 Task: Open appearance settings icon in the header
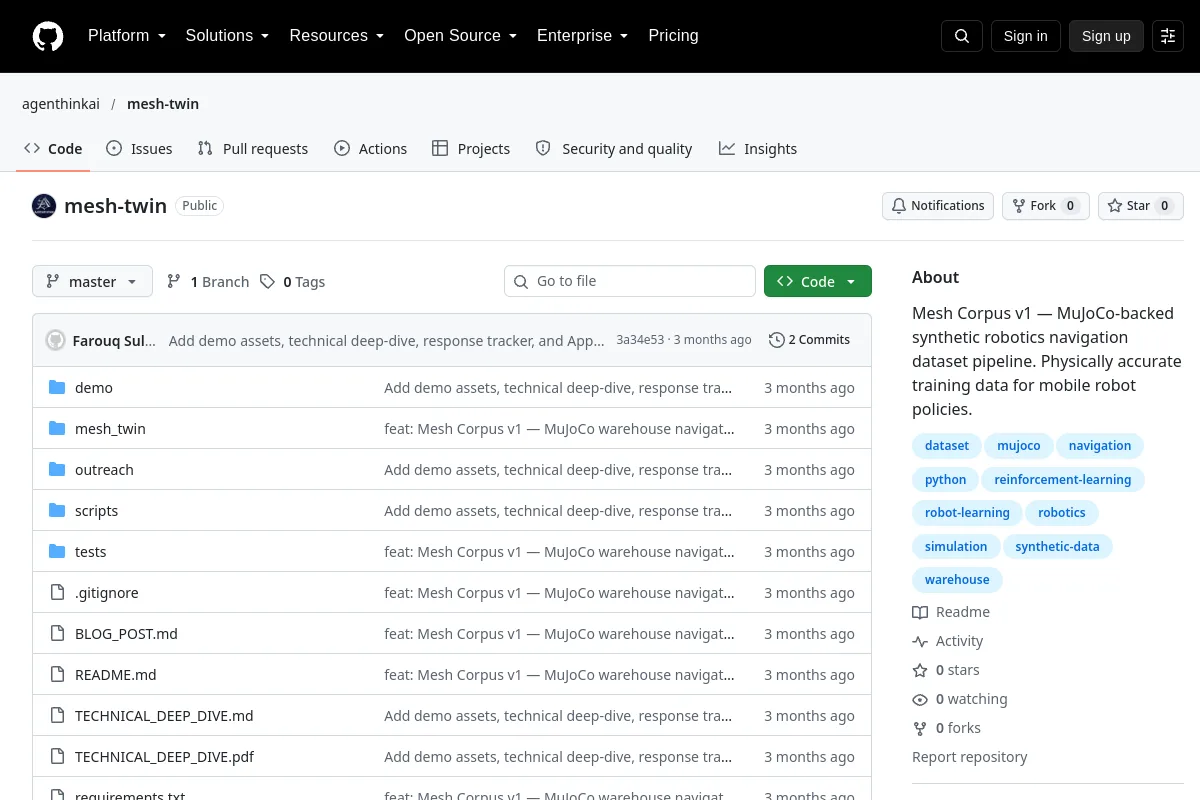pos(1168,36)
